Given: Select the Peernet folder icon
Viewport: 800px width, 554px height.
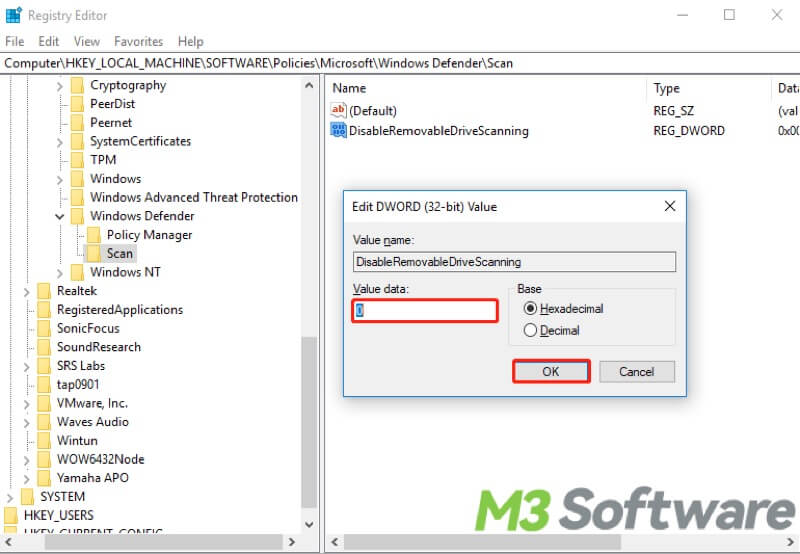Looking at the screenshot, I should pyautogui.click(x=78, y=123).
